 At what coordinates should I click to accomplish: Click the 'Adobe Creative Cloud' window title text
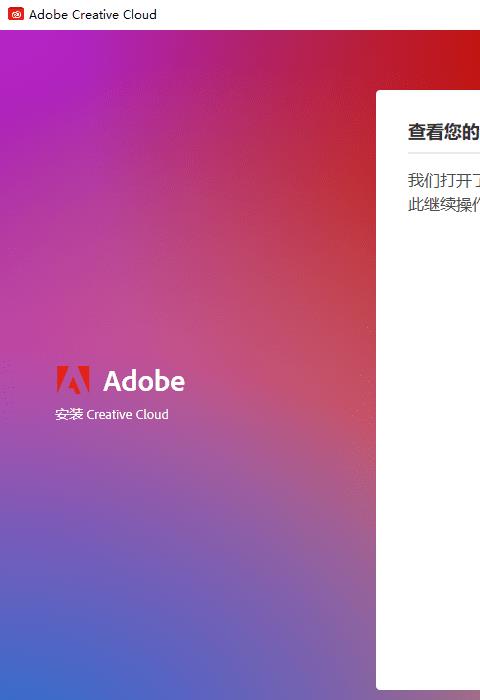(x=93, y=14)
